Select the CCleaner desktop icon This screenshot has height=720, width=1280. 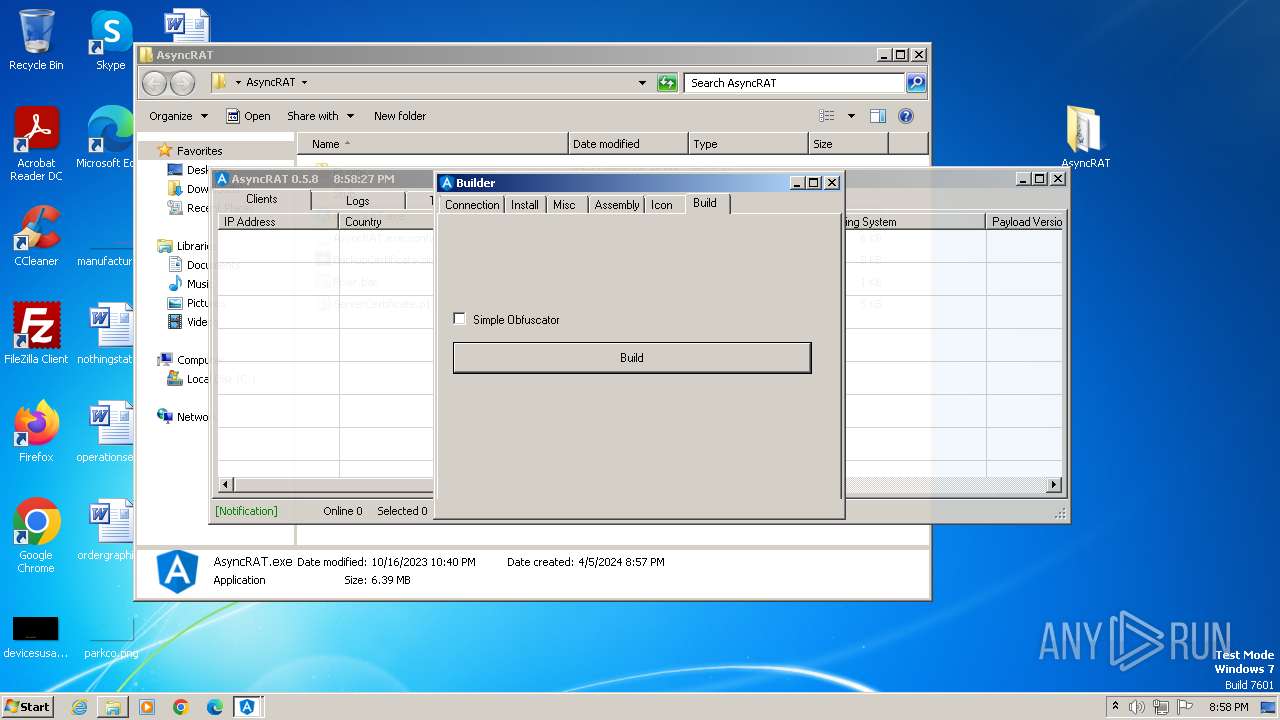click(x=36, y=236)
